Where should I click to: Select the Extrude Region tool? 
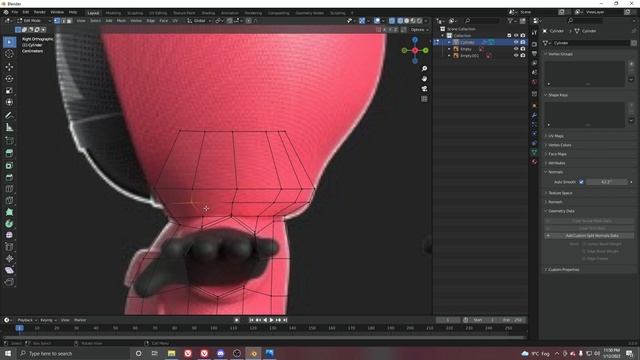tap(9, 153)
